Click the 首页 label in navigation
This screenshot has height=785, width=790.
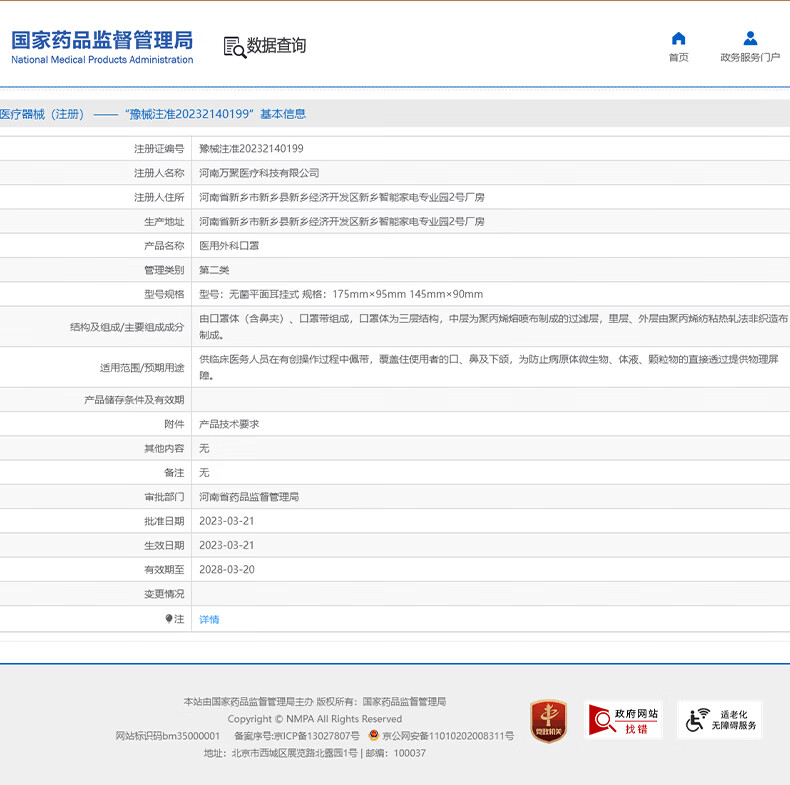tap(678, 58)
